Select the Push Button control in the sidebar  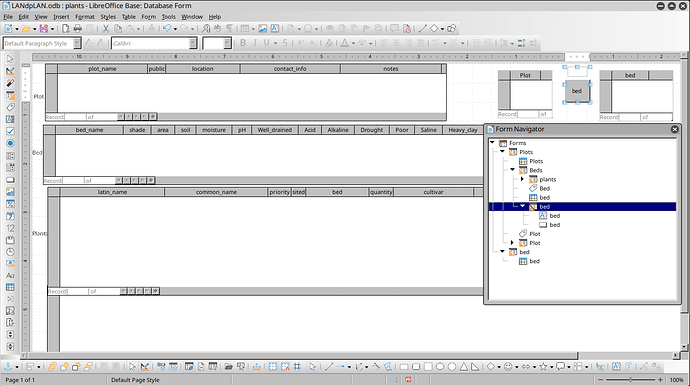click(10, 180)
